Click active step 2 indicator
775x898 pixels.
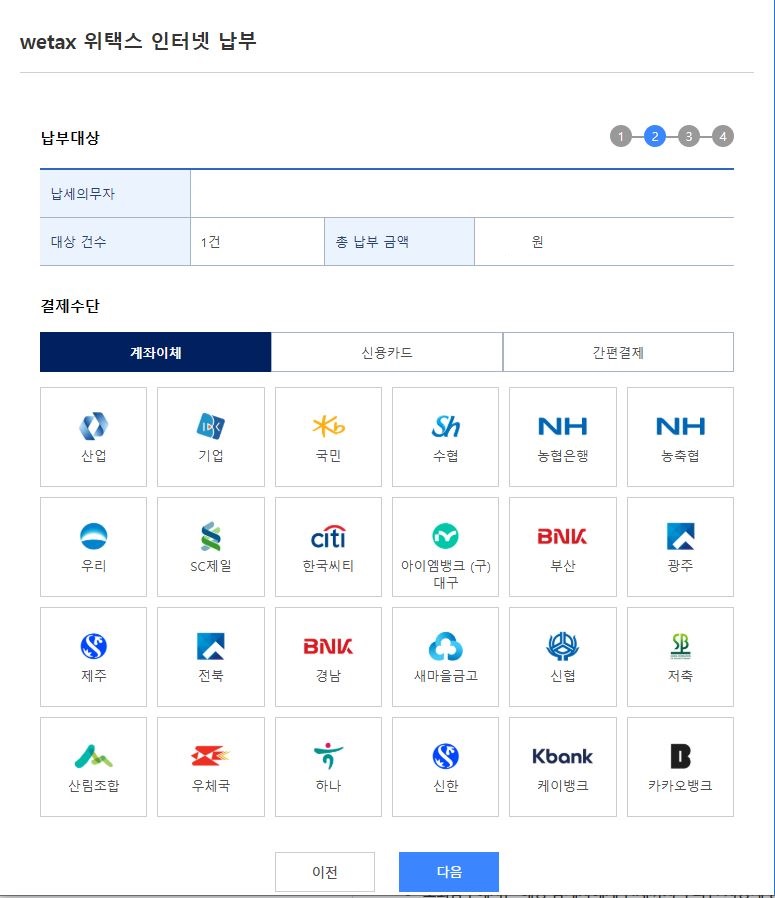coord(655,136)
